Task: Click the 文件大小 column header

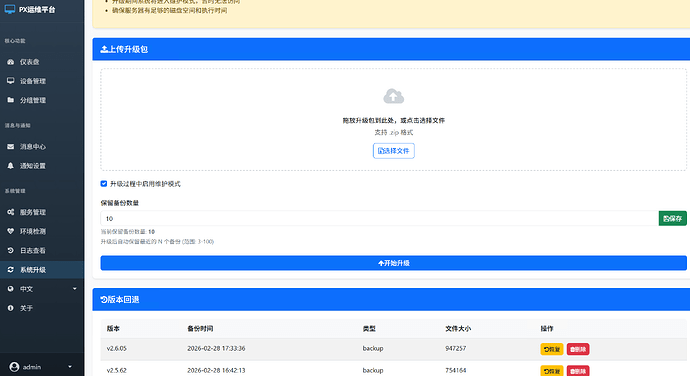Action: (x=458, y=328)
